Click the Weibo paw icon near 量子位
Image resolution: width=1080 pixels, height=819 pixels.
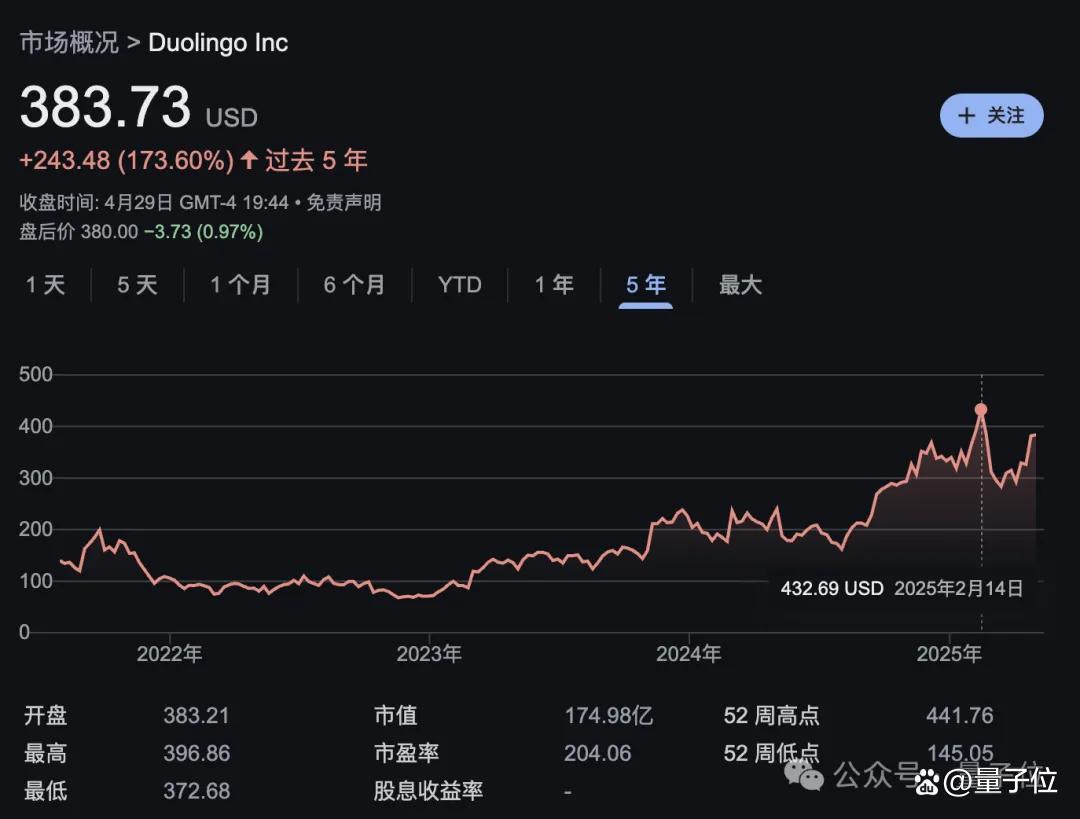pyautogui.click(x=927, y=780)
